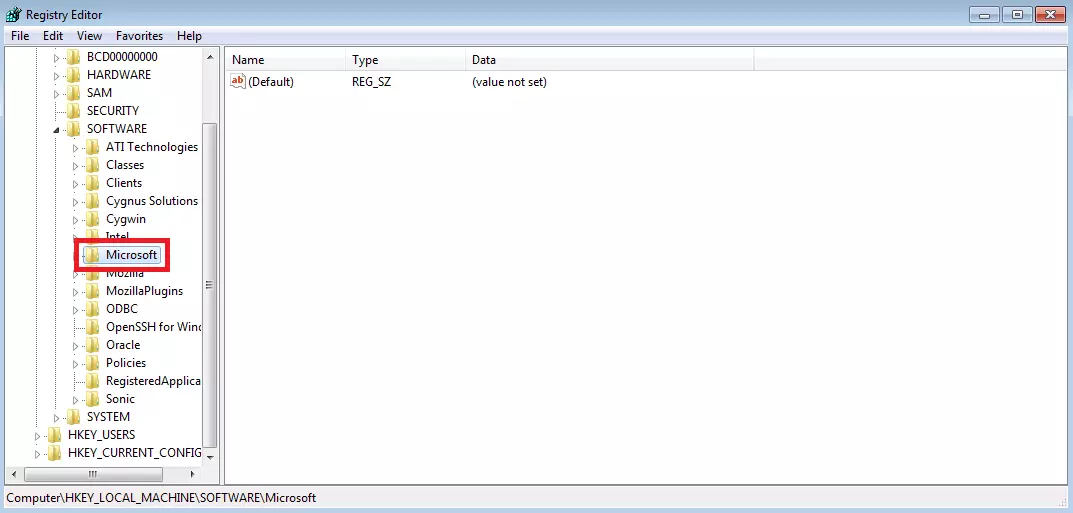Click the Clients folder icon
The image size is (1073, 513).
(93, 183)
